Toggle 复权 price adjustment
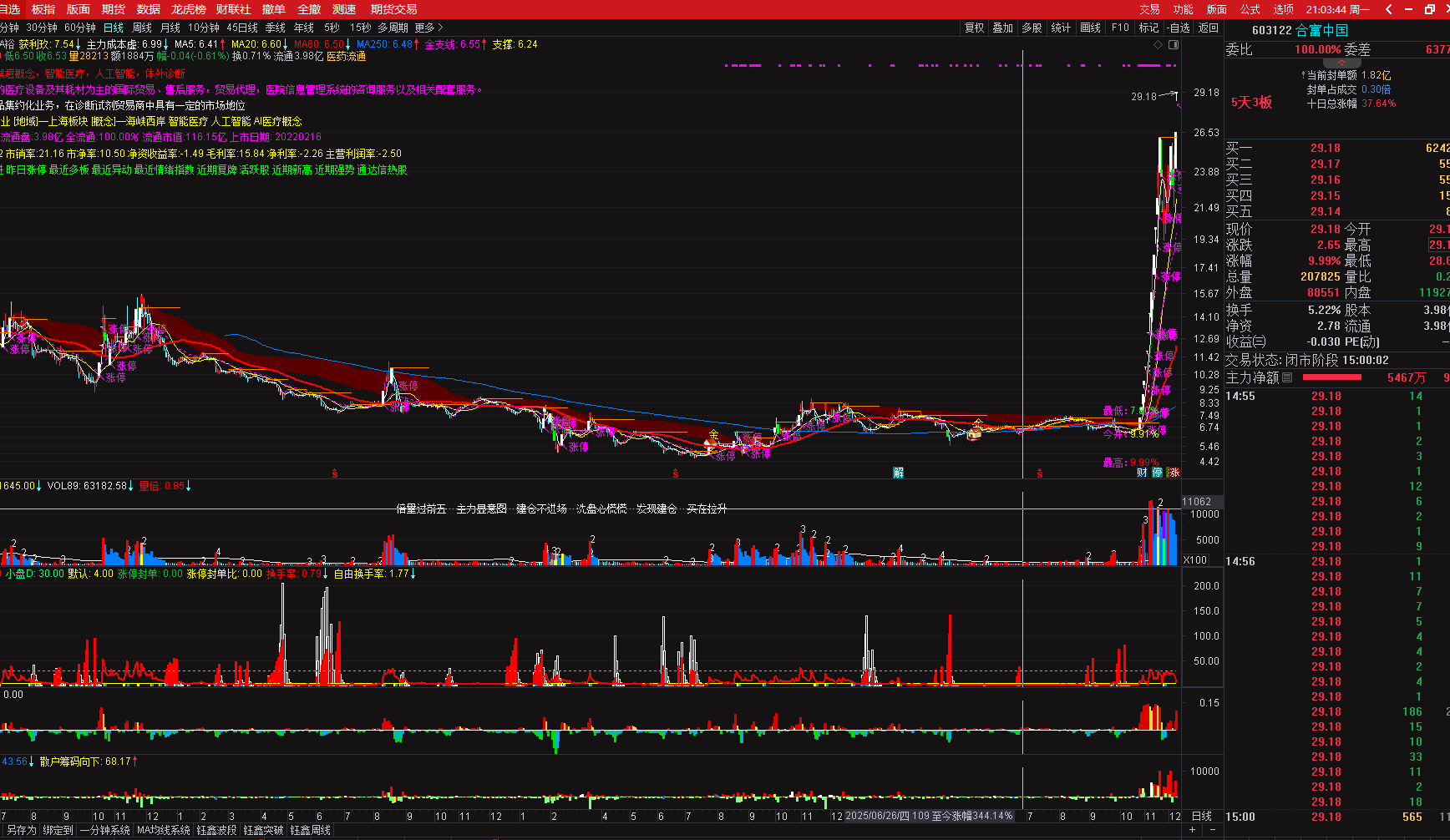 (x=974, y=28)
